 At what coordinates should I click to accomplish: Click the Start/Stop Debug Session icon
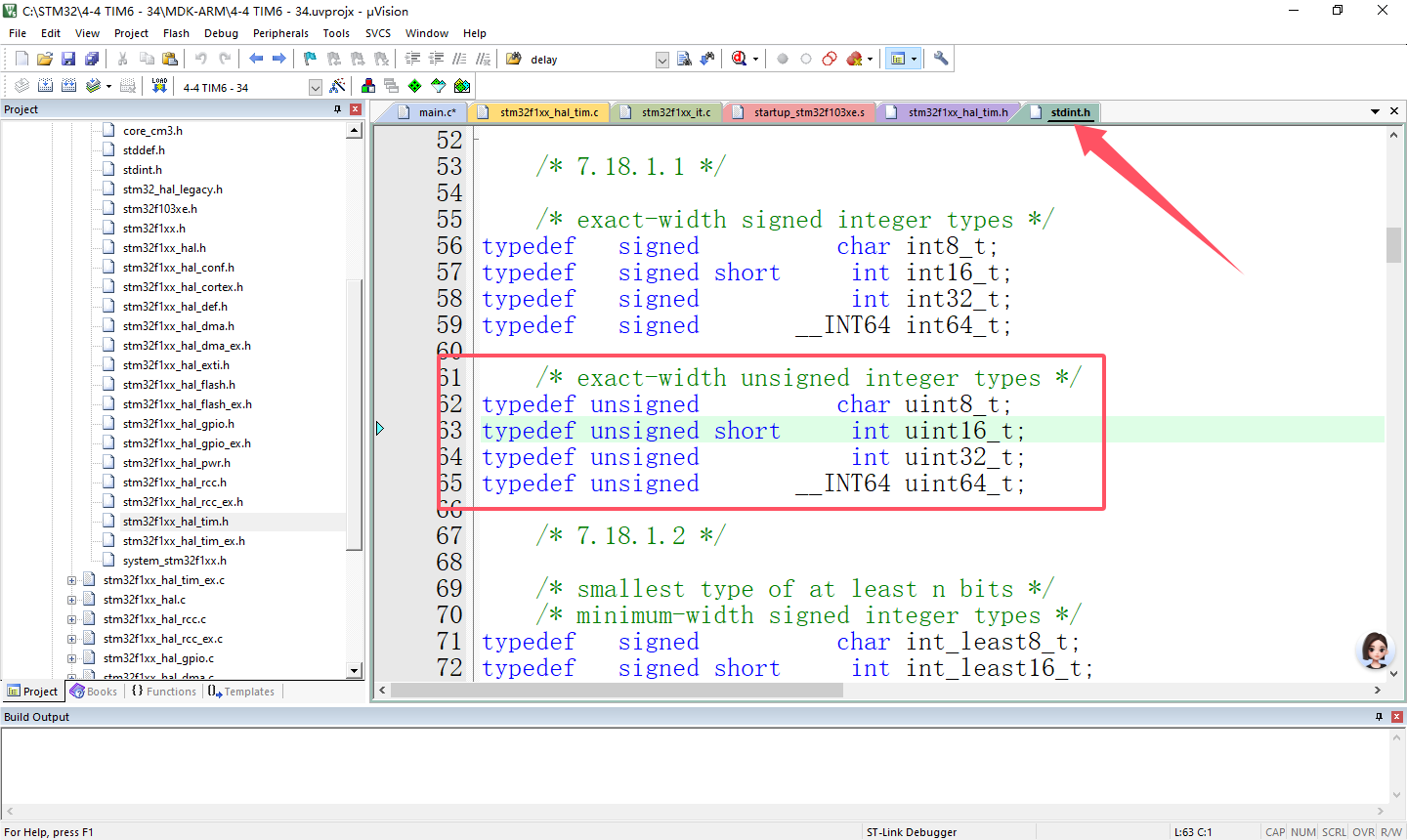[x=740, y=59]
